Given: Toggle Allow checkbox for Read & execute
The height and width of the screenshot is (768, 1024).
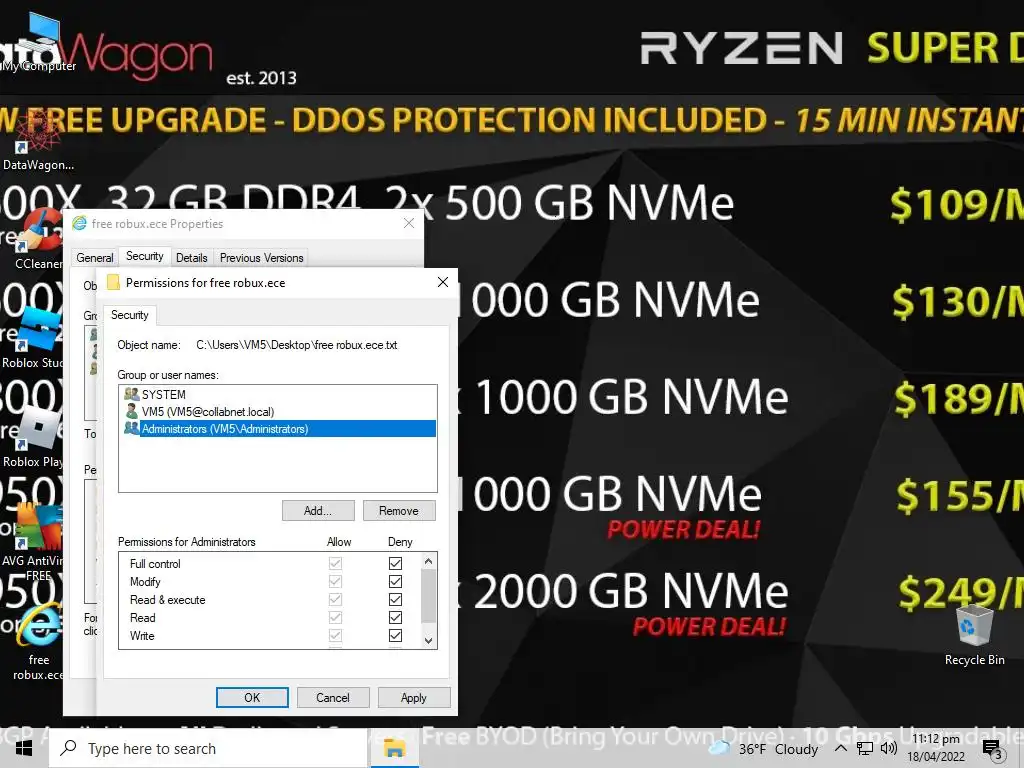Looking at the screenshot, I should coord(336,599).
